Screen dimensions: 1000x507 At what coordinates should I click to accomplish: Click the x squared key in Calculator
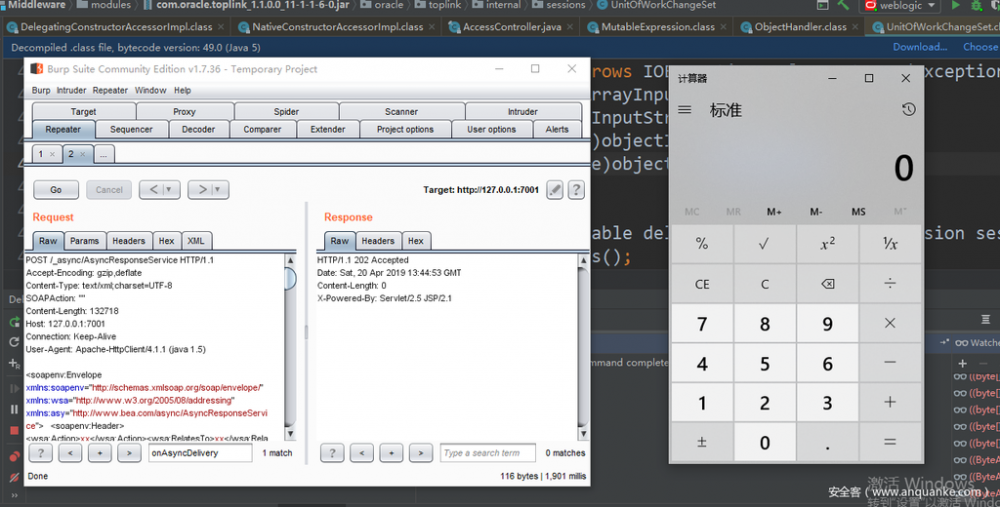(x=827, y=244)
